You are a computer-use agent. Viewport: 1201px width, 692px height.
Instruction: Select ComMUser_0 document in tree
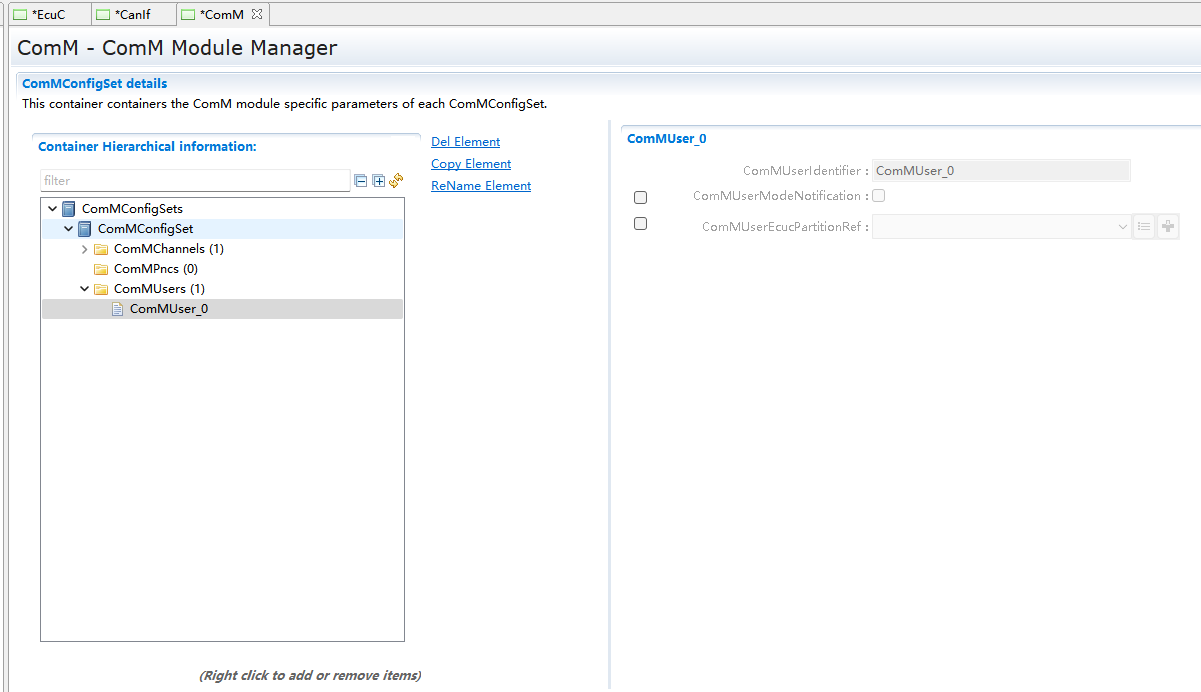(x=168, y=309)
